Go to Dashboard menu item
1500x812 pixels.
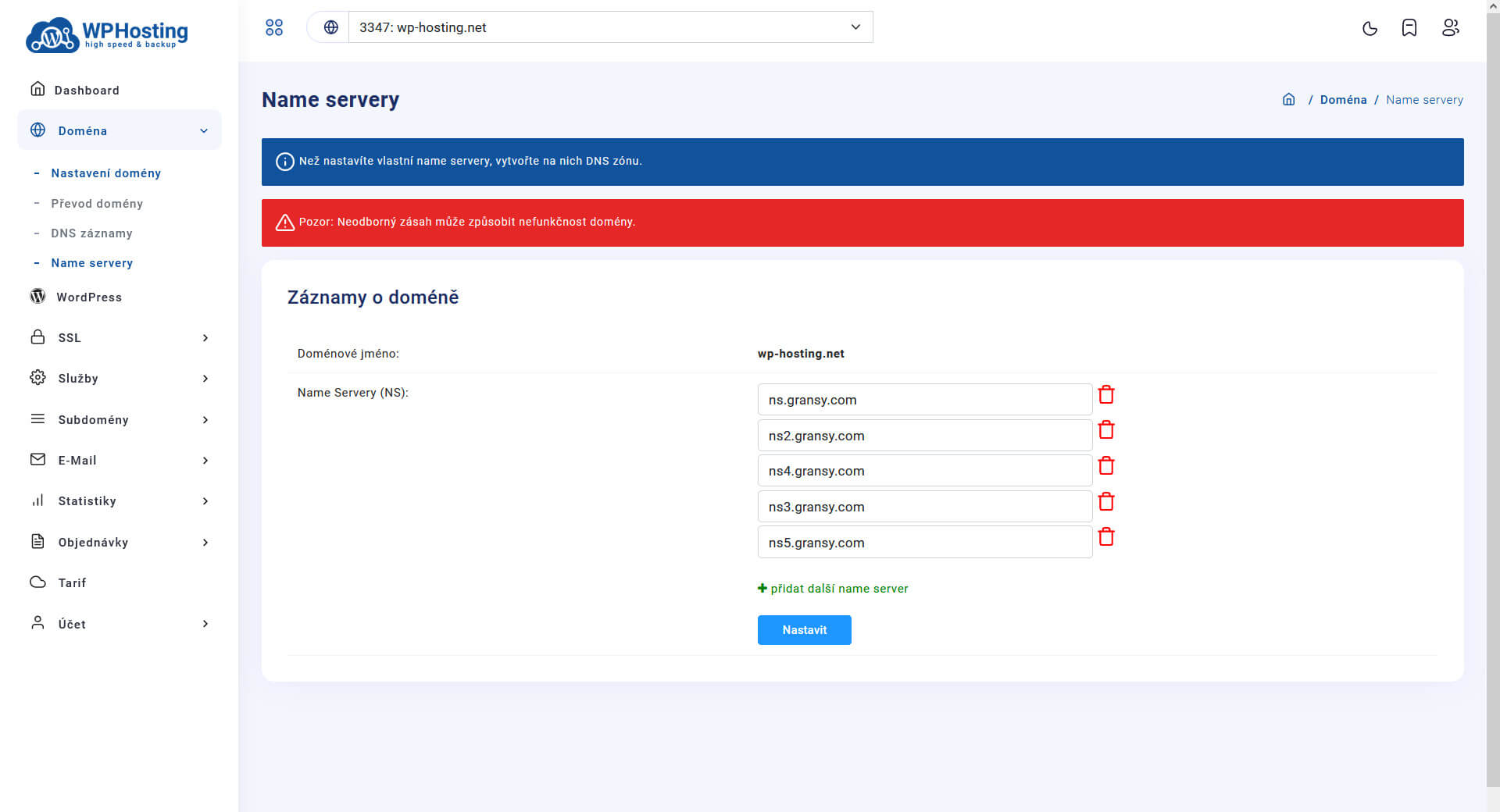pyautogui.click(x=87, y=91)
